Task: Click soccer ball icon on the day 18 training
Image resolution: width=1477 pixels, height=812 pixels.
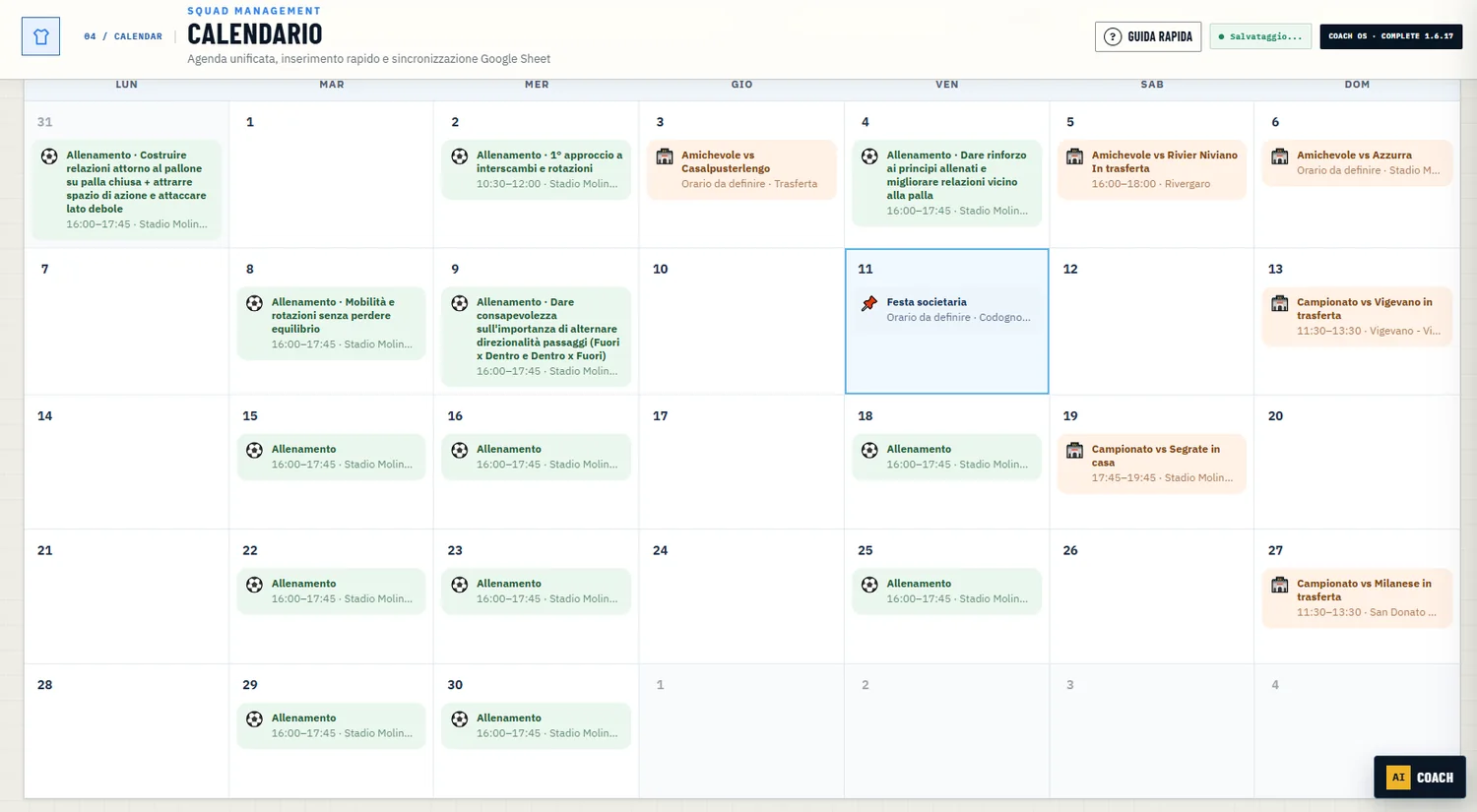Action: coord(869,450)
